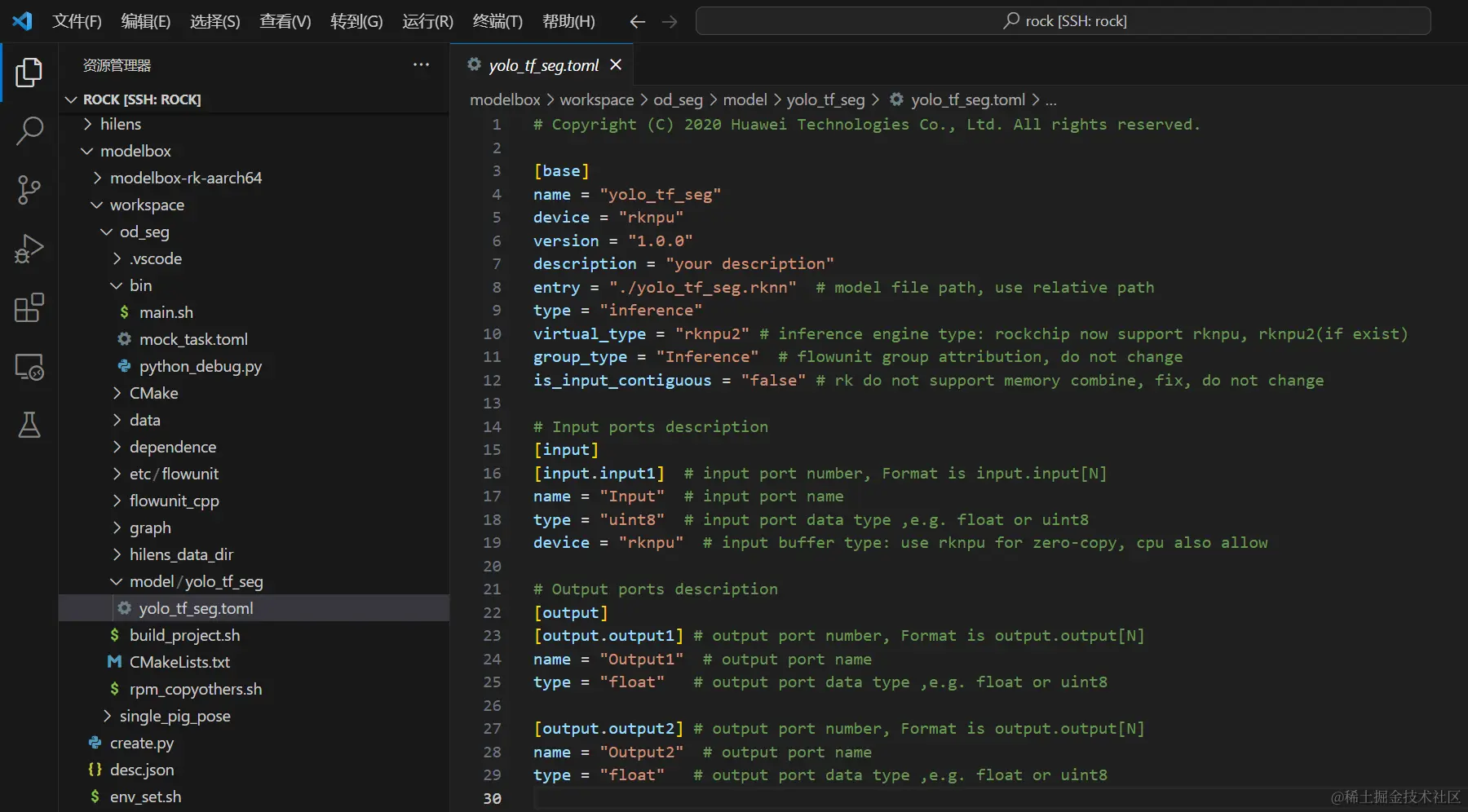Click shell icon beside rpm_copyothers.sh

coord(114,689)
